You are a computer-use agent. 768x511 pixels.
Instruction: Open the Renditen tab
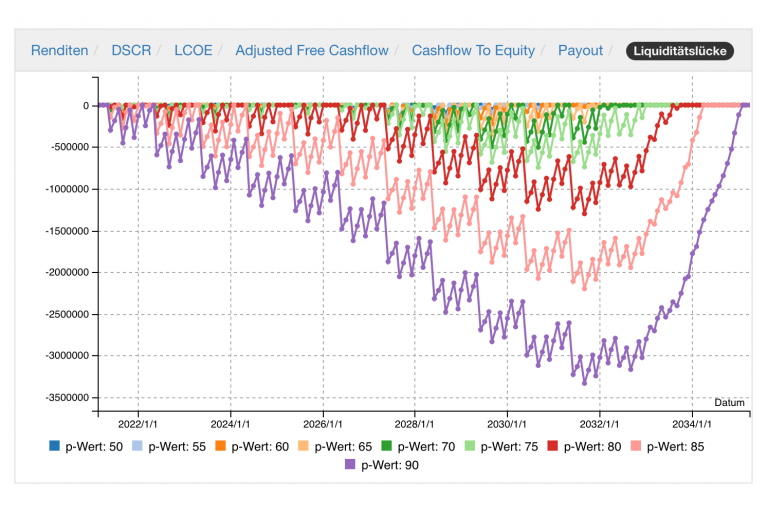(59, 50)
